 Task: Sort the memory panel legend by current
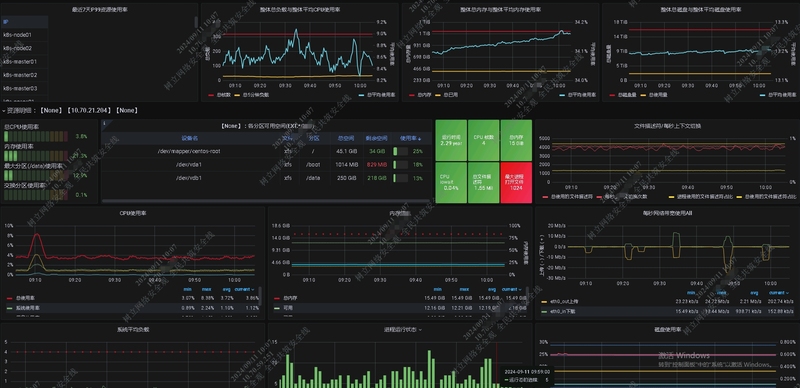click(x=512, y=289)
